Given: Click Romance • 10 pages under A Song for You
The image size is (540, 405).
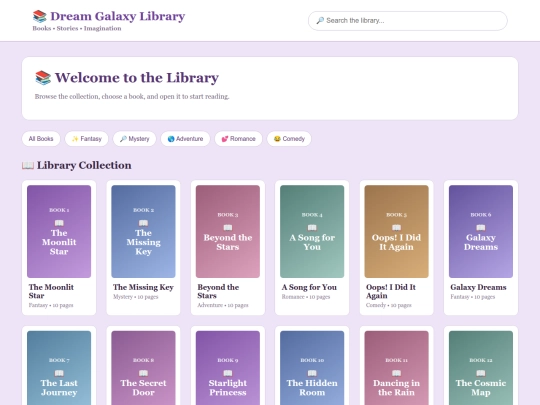Looking at the screenshot, I should [306, 297].
